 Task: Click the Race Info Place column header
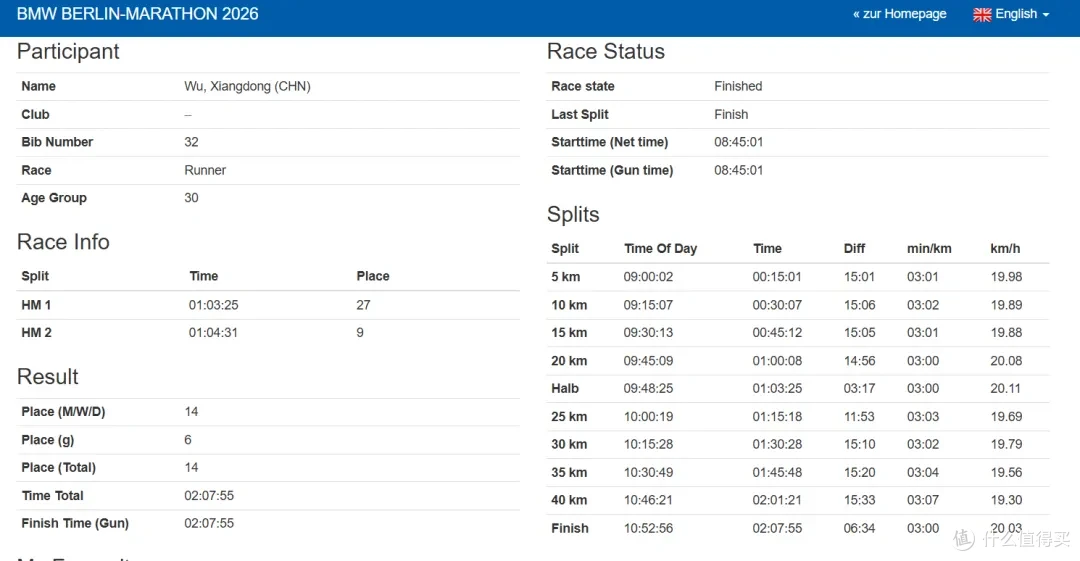[x=373, y=276]
